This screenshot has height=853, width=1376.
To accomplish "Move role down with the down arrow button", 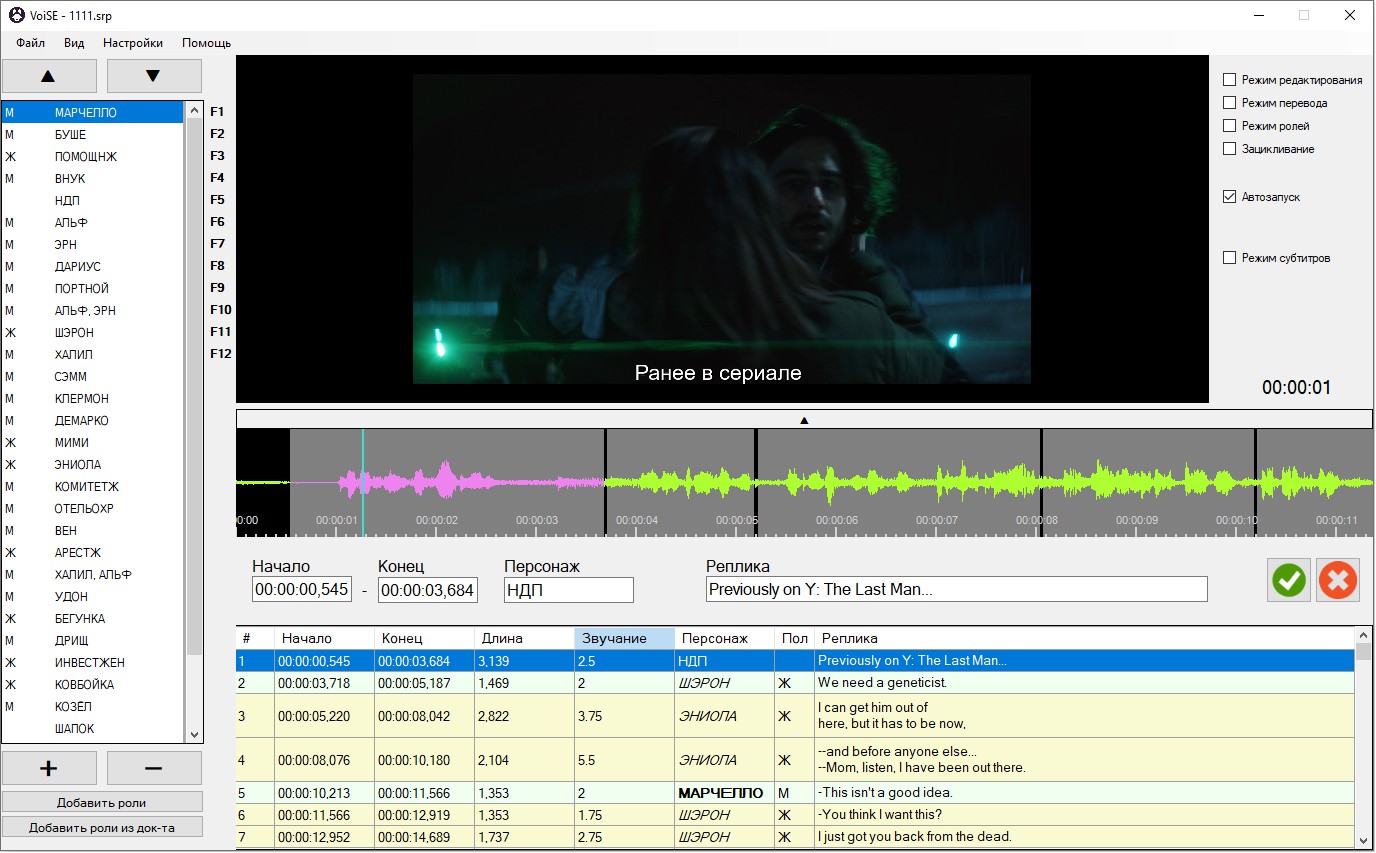I will pyautogui.click(x=154, y=76).
